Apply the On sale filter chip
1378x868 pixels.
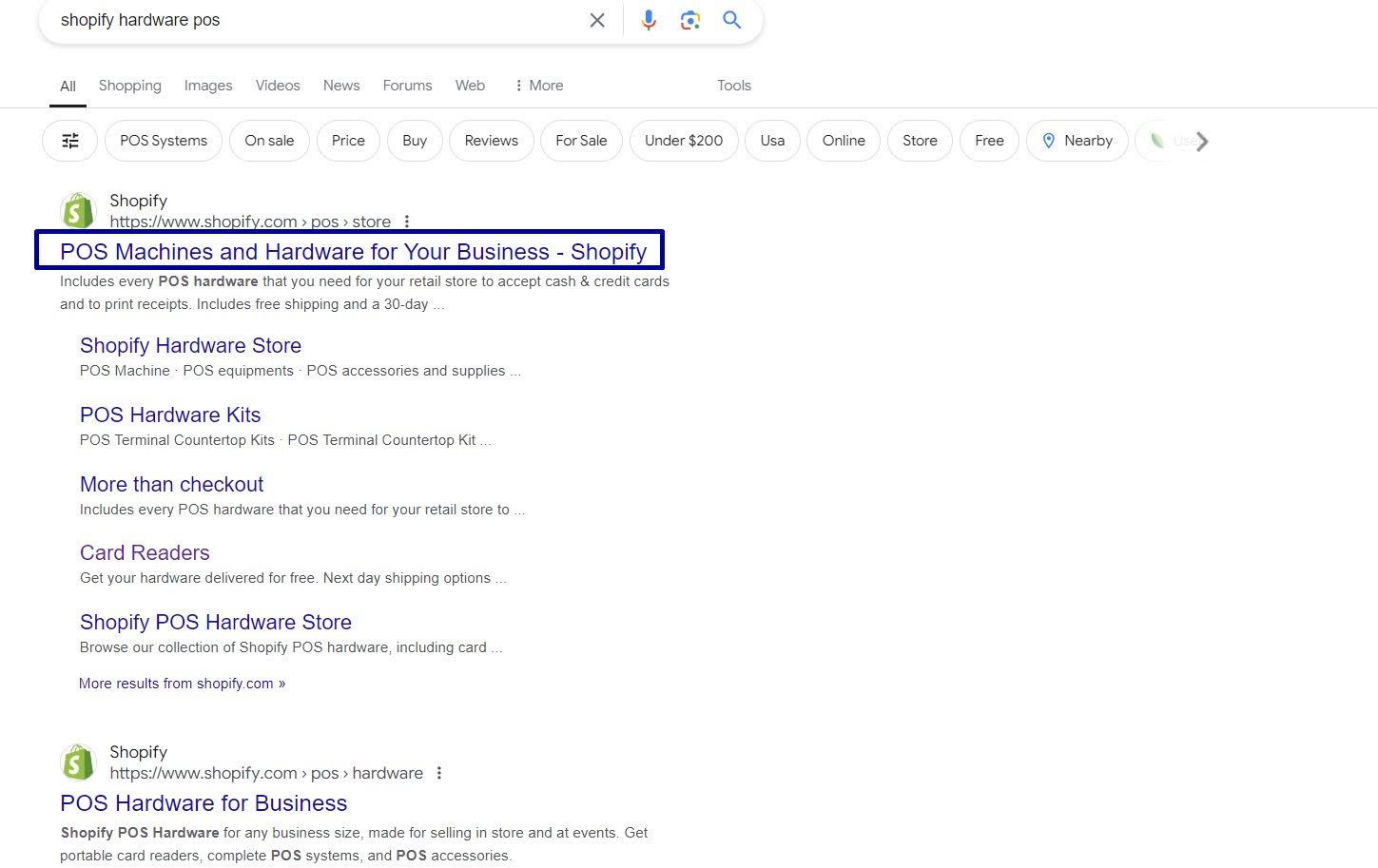click(269, 141)
